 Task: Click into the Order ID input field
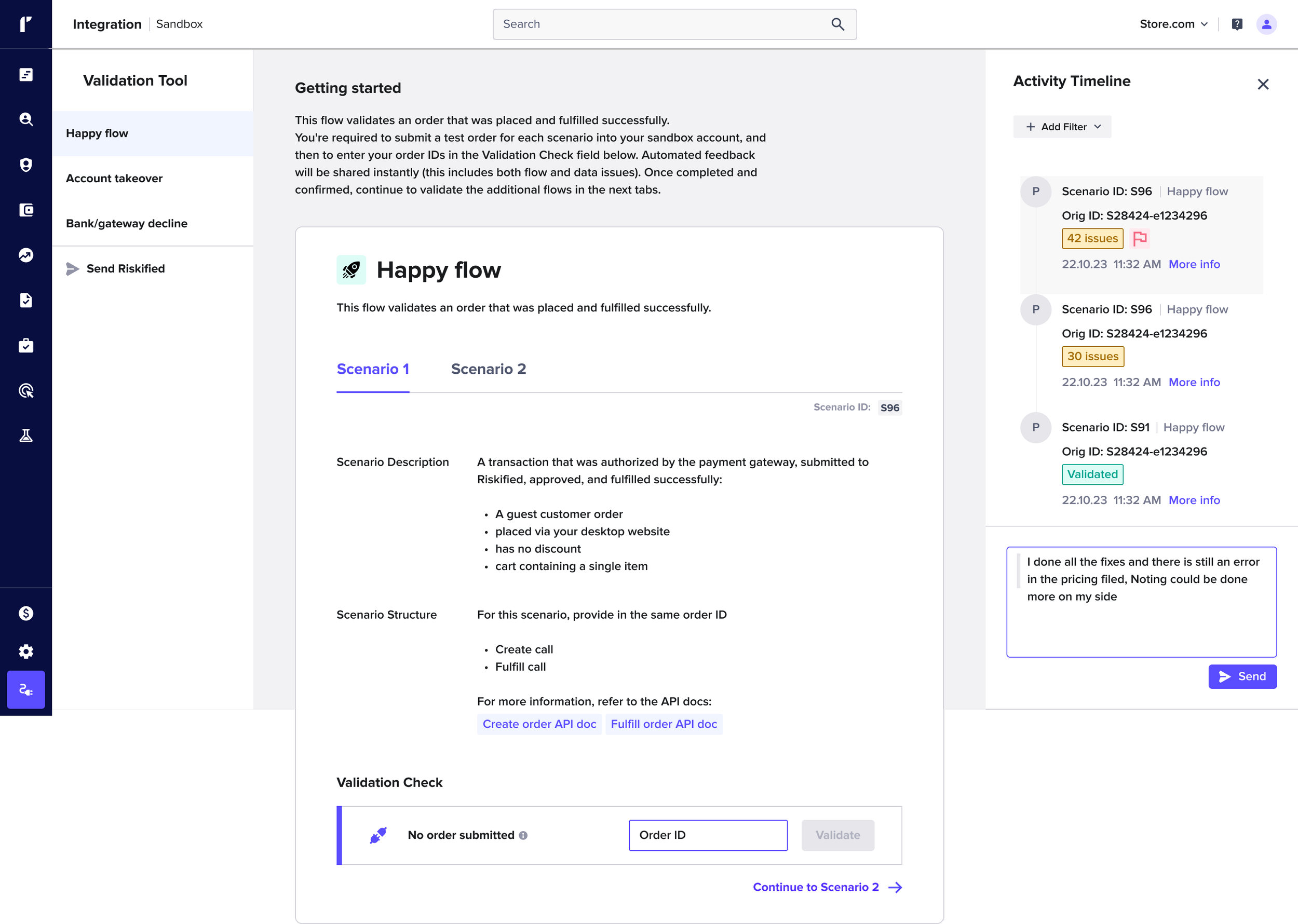pos(707,835)
